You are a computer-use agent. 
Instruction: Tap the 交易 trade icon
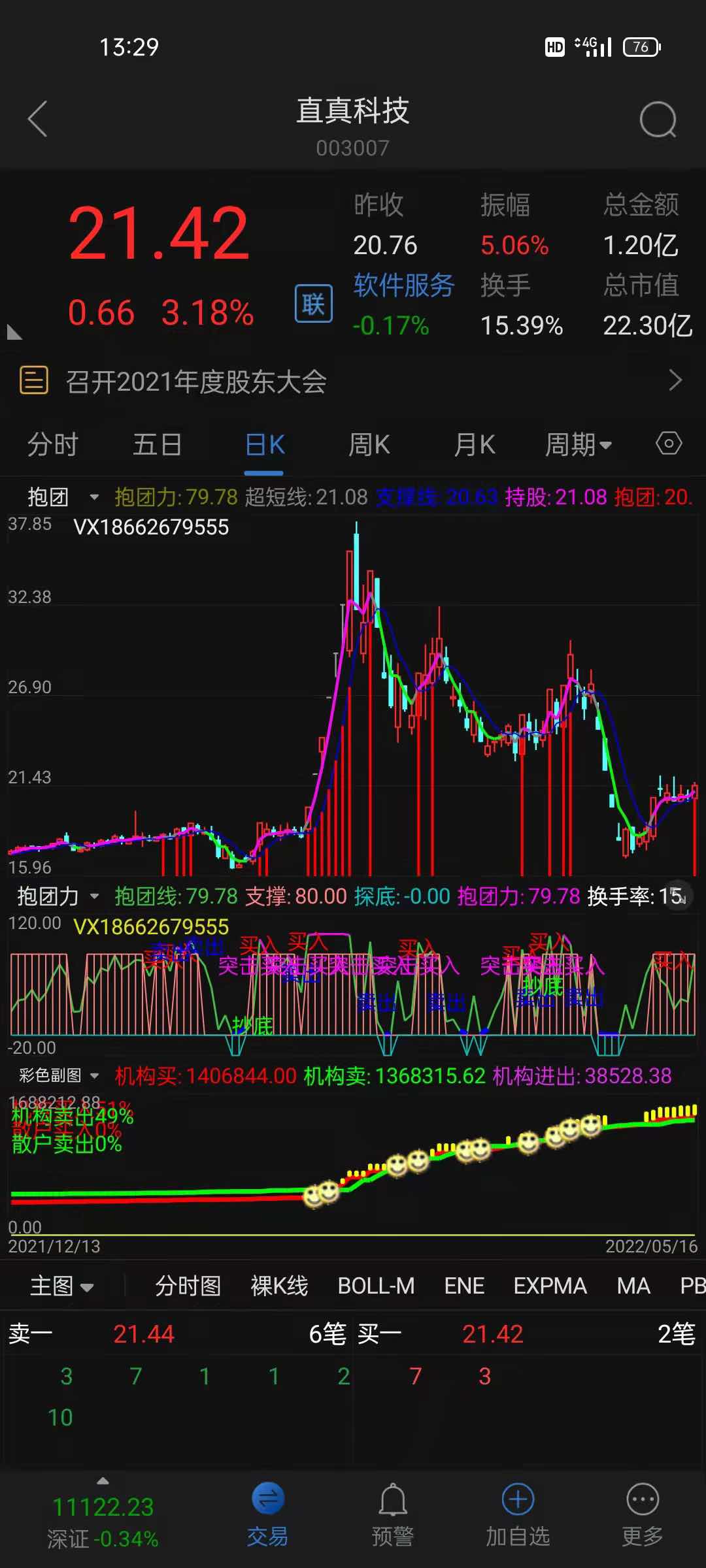pyautogui.click(x=267, y=1500)
